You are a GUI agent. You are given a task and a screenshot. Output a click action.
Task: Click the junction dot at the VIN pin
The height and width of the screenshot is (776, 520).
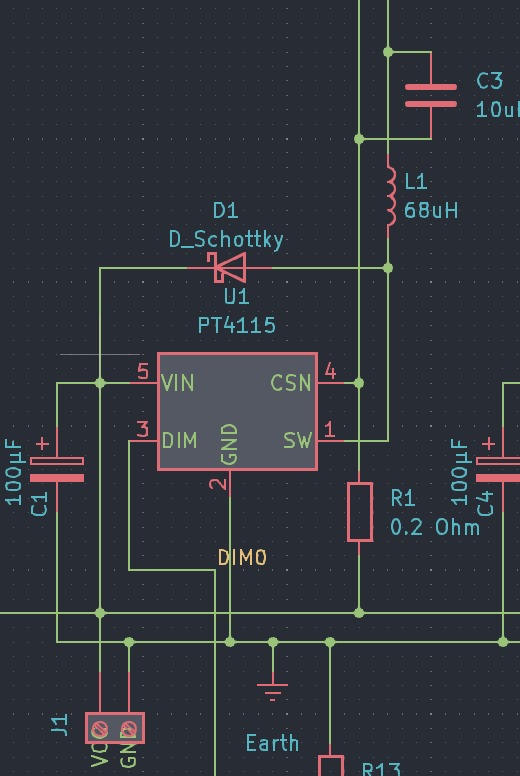point(100,383)
